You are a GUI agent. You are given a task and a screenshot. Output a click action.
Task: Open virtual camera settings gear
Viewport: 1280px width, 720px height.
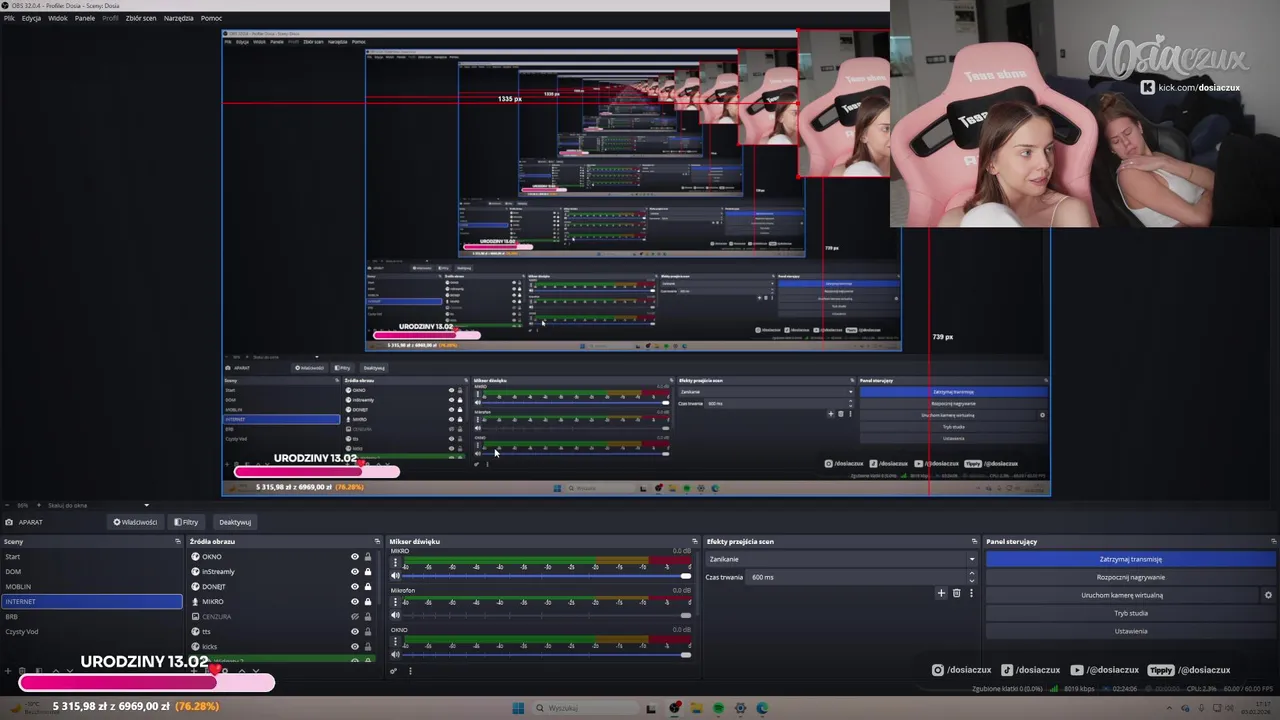pos(1268,595)
